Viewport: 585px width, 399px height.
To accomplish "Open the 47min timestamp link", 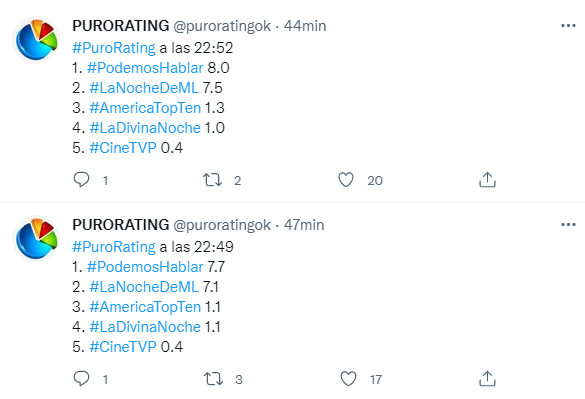I will [304, 225].
